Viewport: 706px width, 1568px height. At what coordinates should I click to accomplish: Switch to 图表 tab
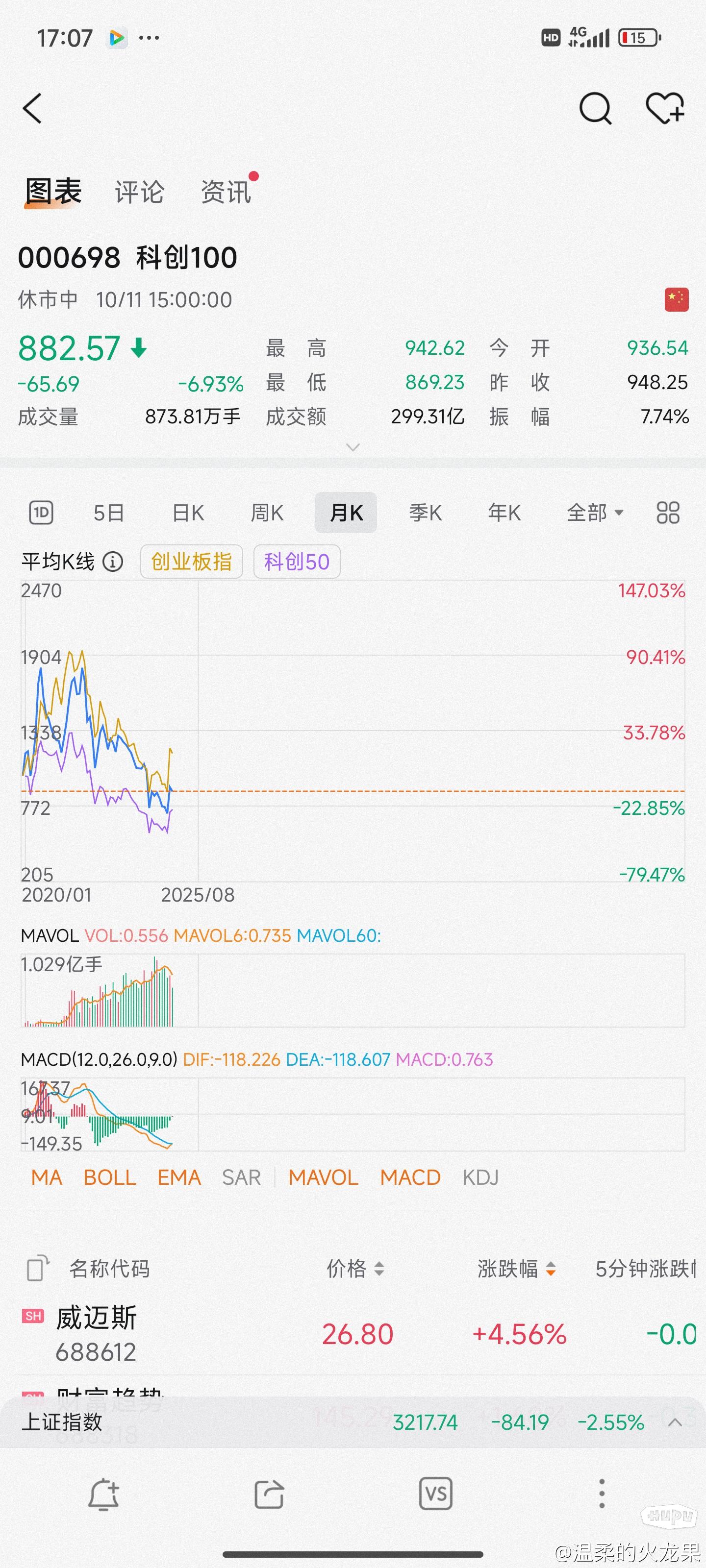(53, 192)
